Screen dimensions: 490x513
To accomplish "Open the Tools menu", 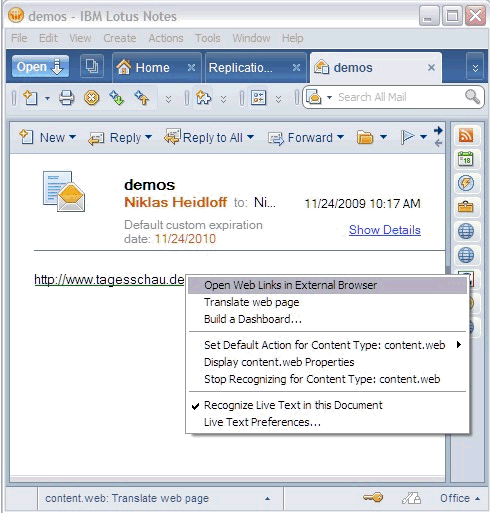I will [x=208, y=38].
